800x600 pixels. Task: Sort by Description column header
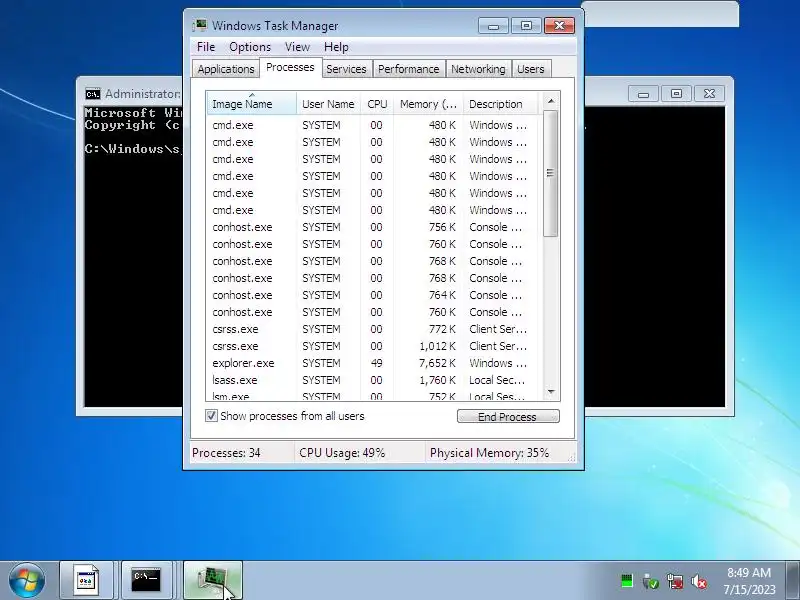[x=500, y=104]
